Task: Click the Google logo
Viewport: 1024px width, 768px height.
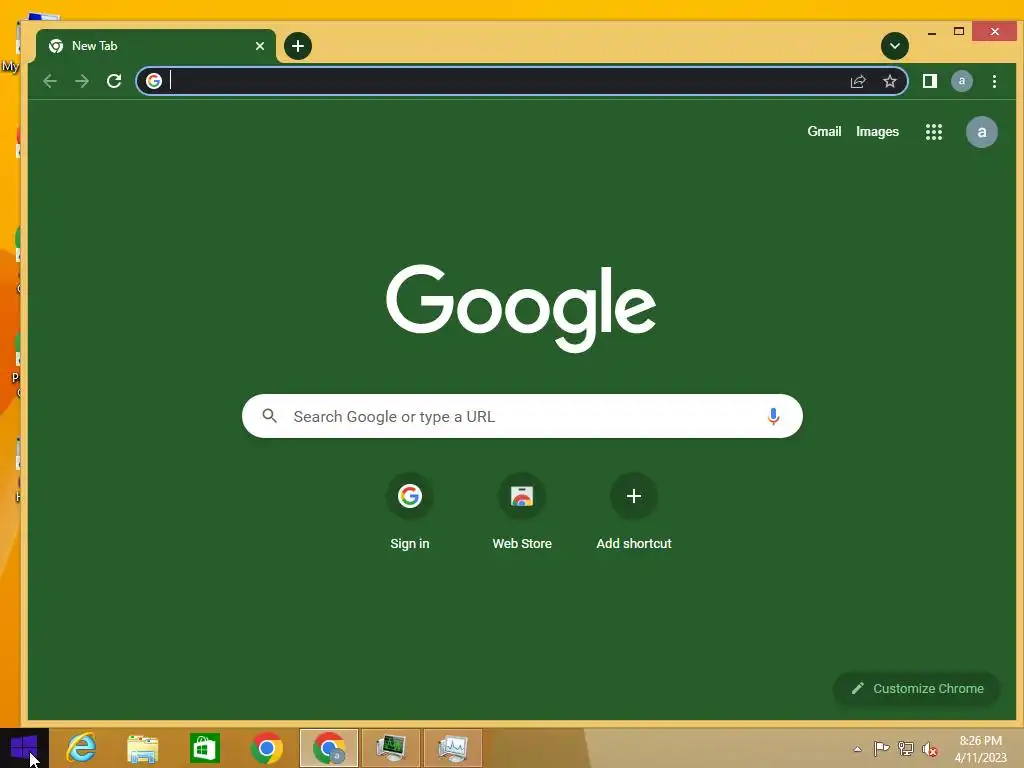Action: point(520,308)
